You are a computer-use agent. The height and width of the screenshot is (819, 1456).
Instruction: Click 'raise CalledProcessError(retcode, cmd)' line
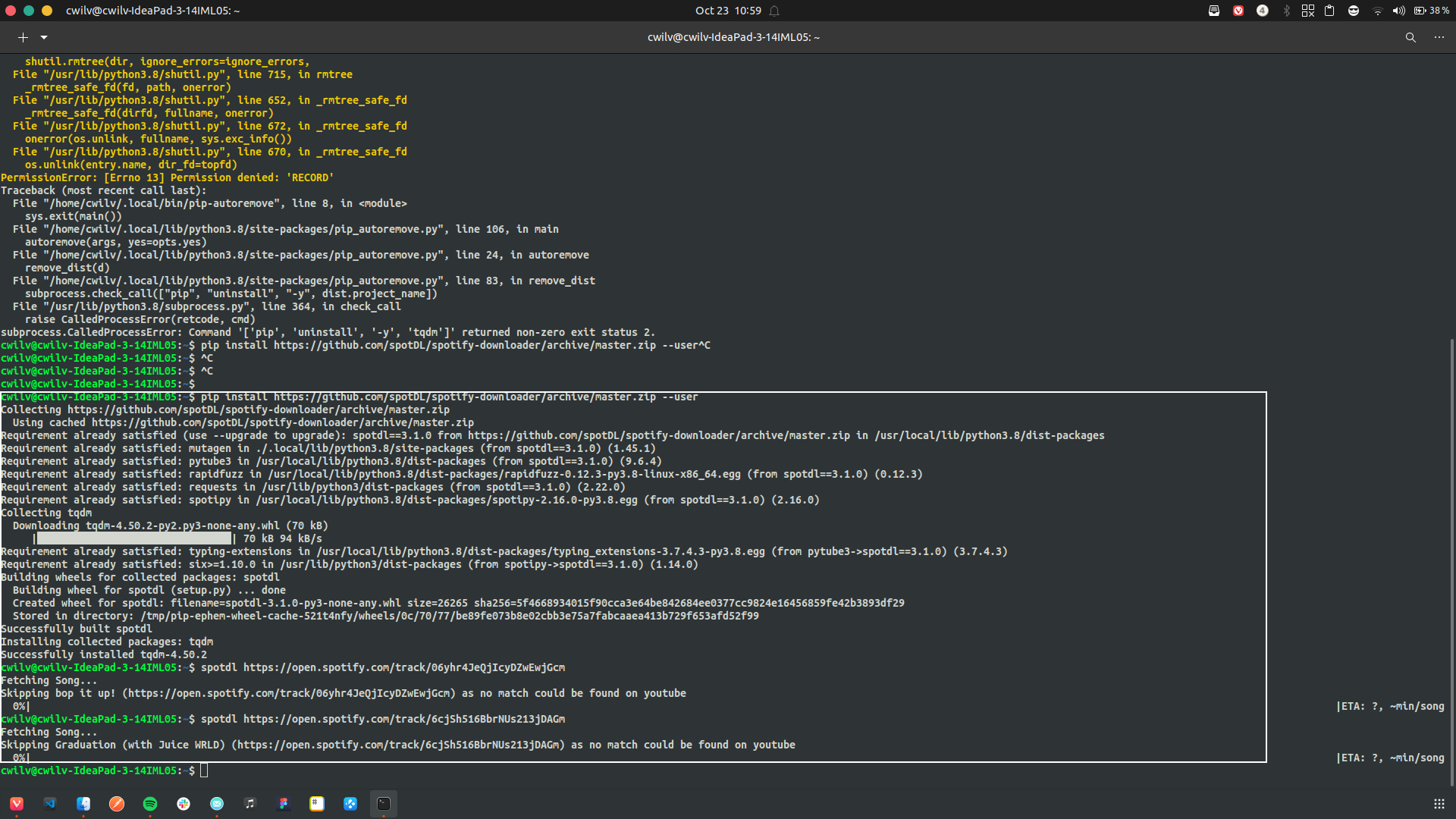click(x=140, y=319)
